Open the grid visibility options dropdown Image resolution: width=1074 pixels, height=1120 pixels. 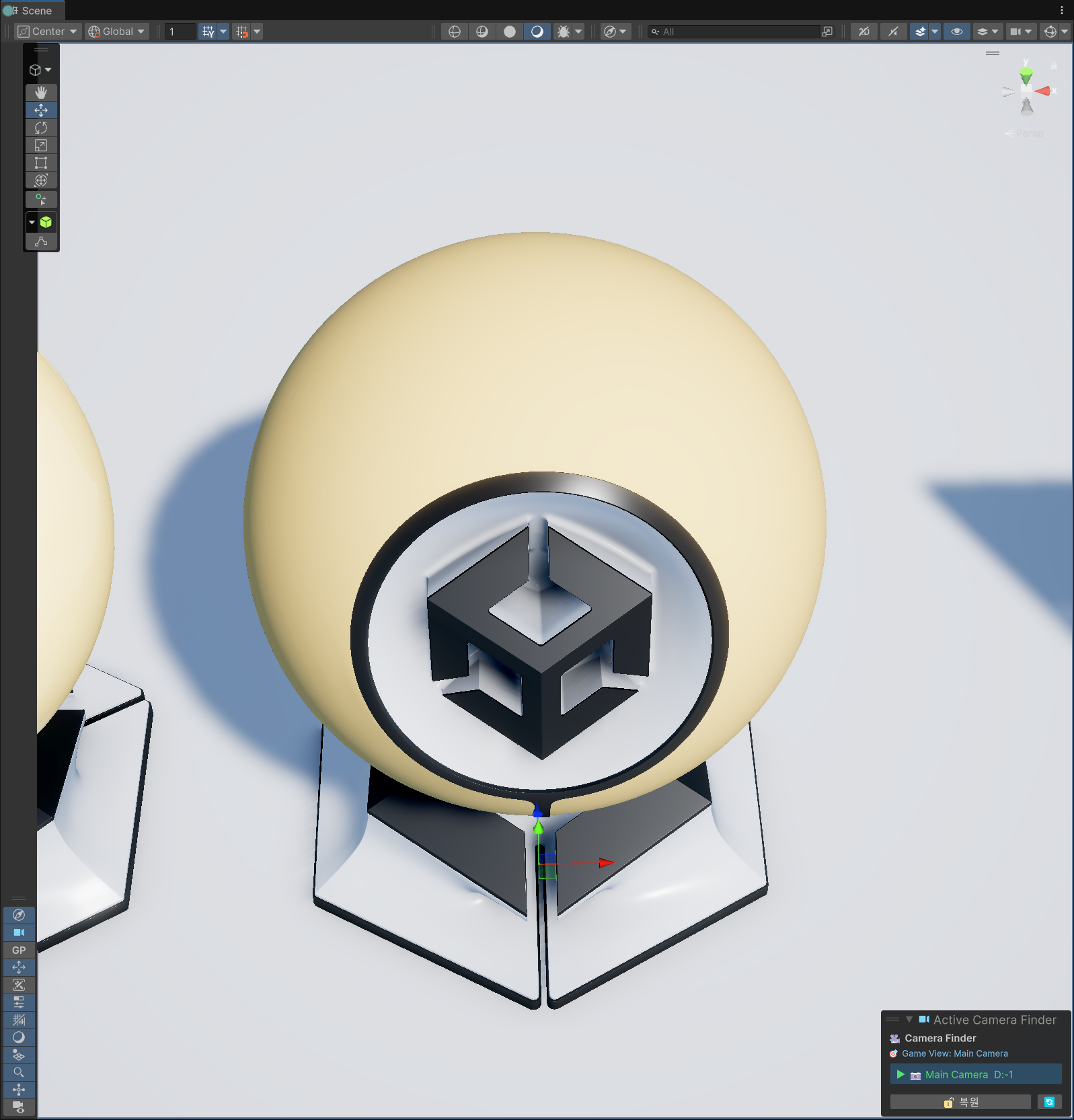[x=223, y=32]
